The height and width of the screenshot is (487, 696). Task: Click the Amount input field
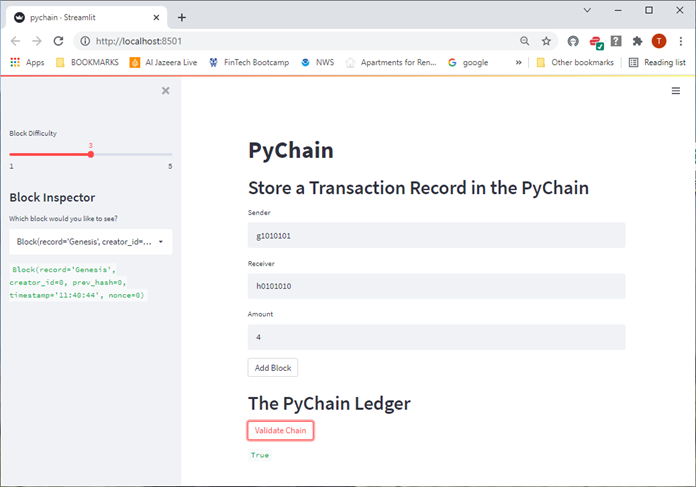[x=436, y=337]
